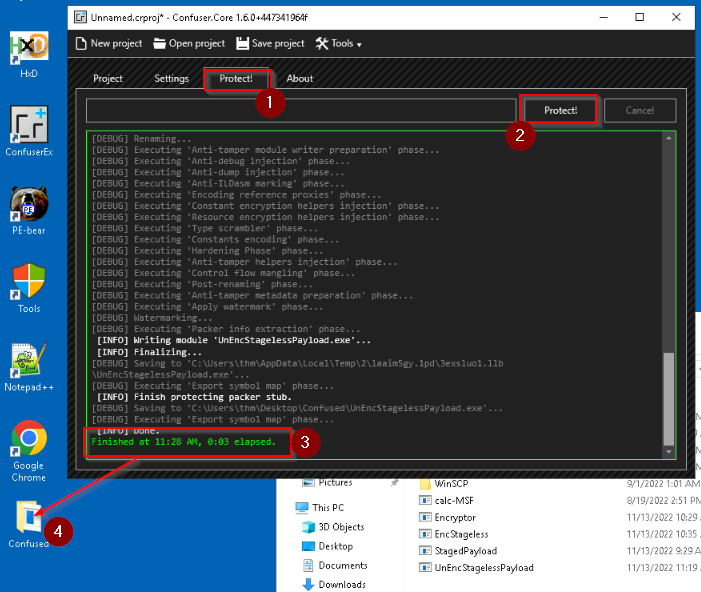Minimize the ConfuserEx window

click(x=604, y=17)
